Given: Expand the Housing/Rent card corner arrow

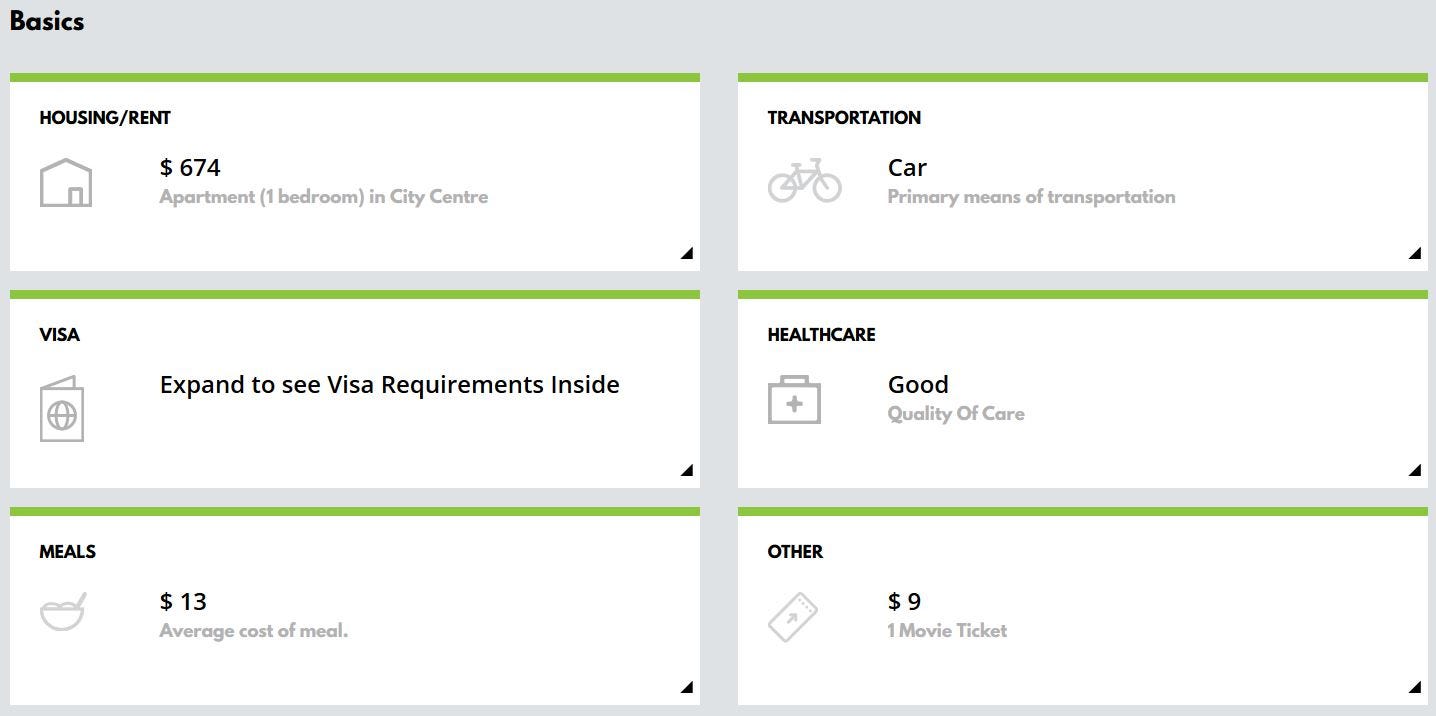Looking at the screenshot, I should 686,254.
